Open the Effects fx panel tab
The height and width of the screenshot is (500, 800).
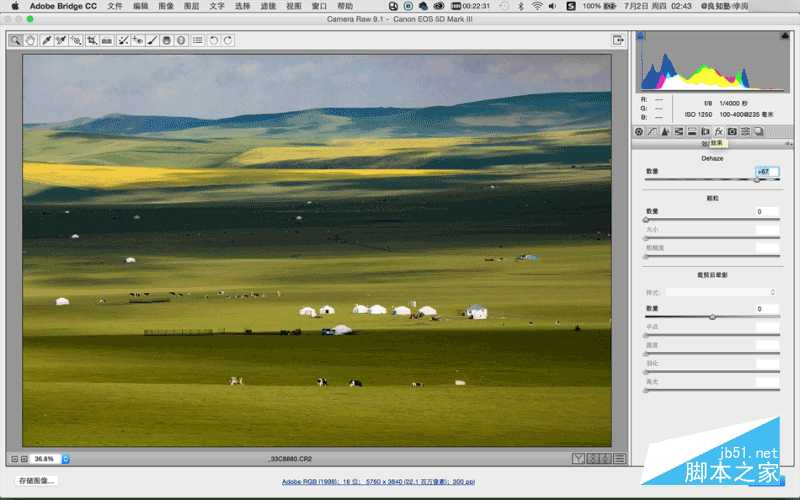pos(718,132)
